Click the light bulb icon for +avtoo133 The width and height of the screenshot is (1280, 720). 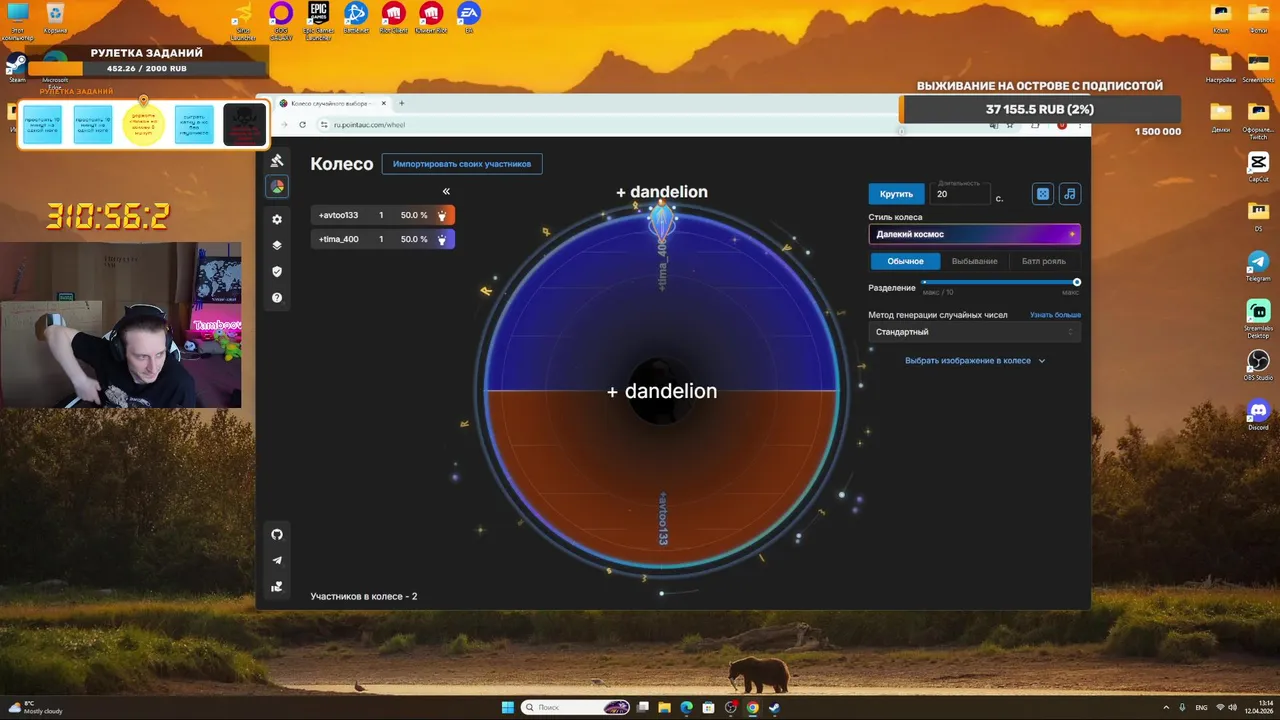442,215
